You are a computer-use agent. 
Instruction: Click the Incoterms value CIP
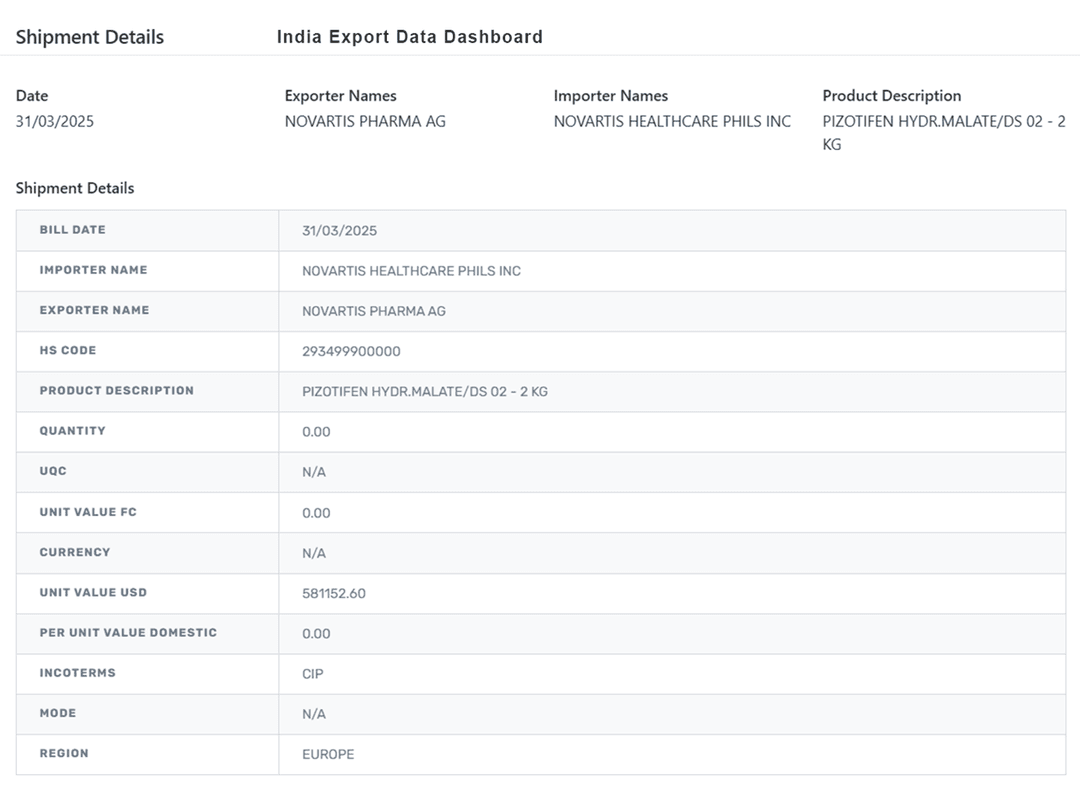click(313, 674)
